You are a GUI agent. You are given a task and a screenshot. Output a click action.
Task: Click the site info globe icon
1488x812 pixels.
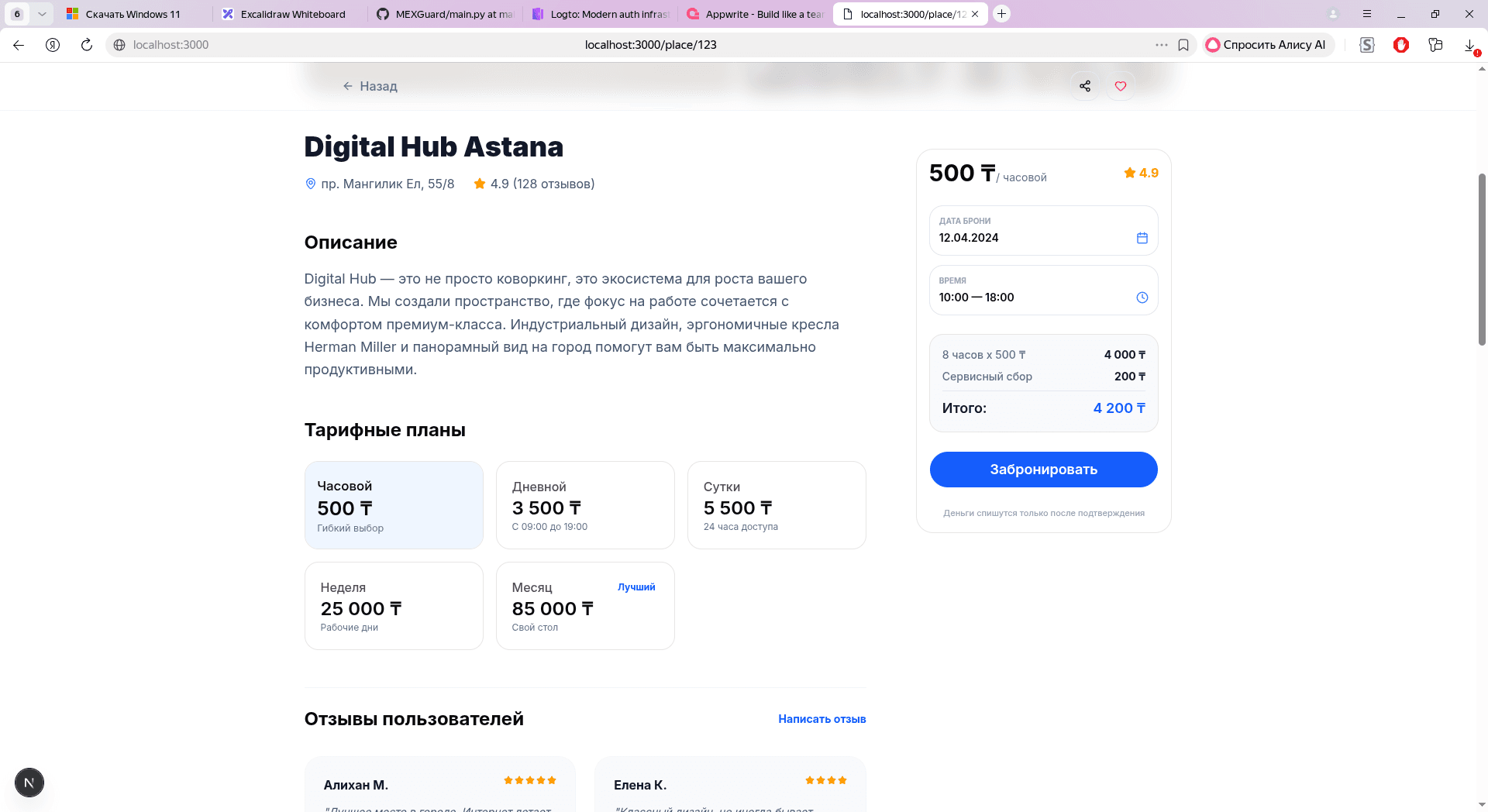119,45
